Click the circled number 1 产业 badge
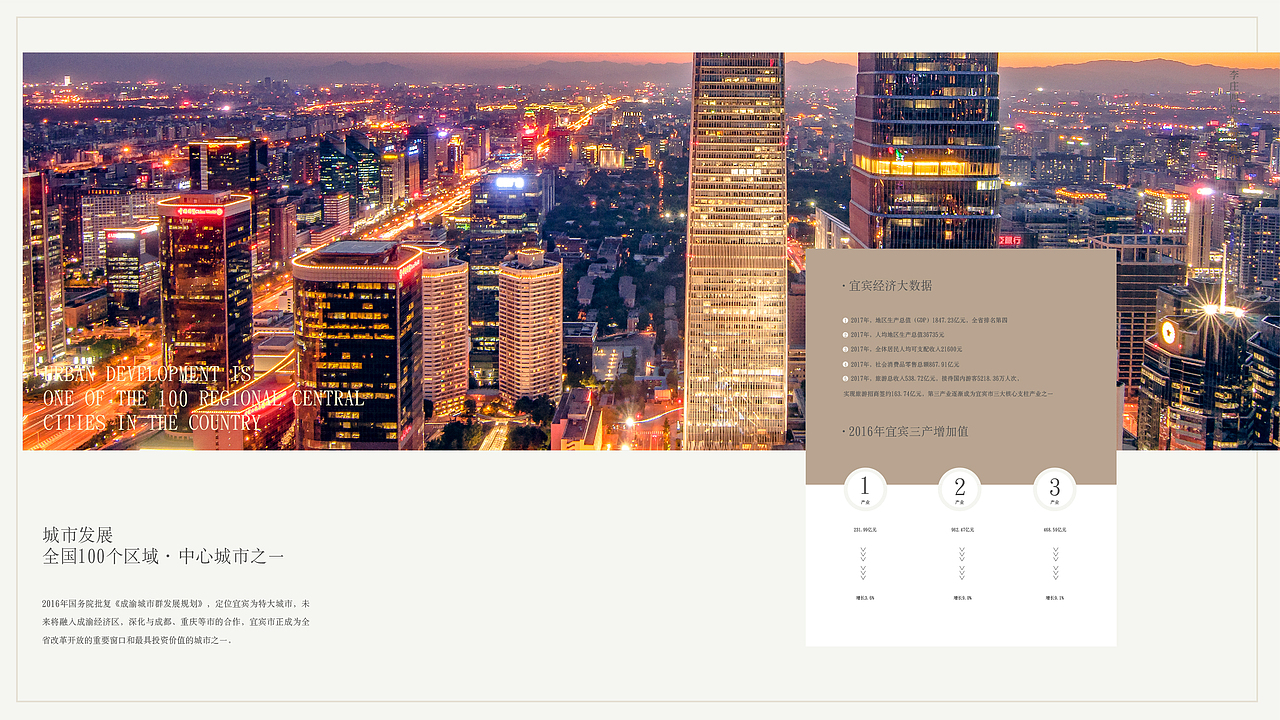This screenshot has height=720, width=1280. coord(865,489)
